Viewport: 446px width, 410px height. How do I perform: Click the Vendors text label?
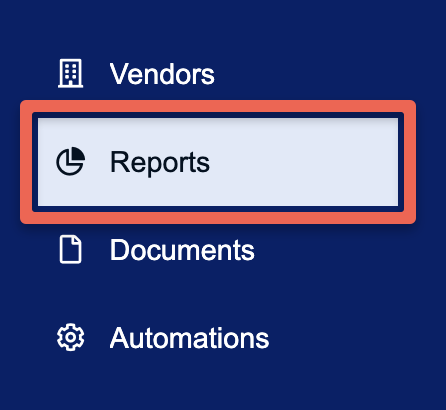162,74
